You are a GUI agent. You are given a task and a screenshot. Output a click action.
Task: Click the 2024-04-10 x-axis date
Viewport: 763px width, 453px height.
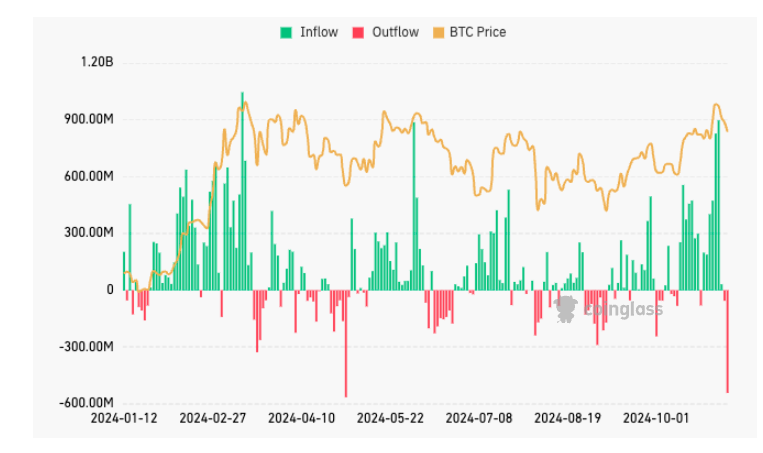pyautogui.click(x=301, y=417)
